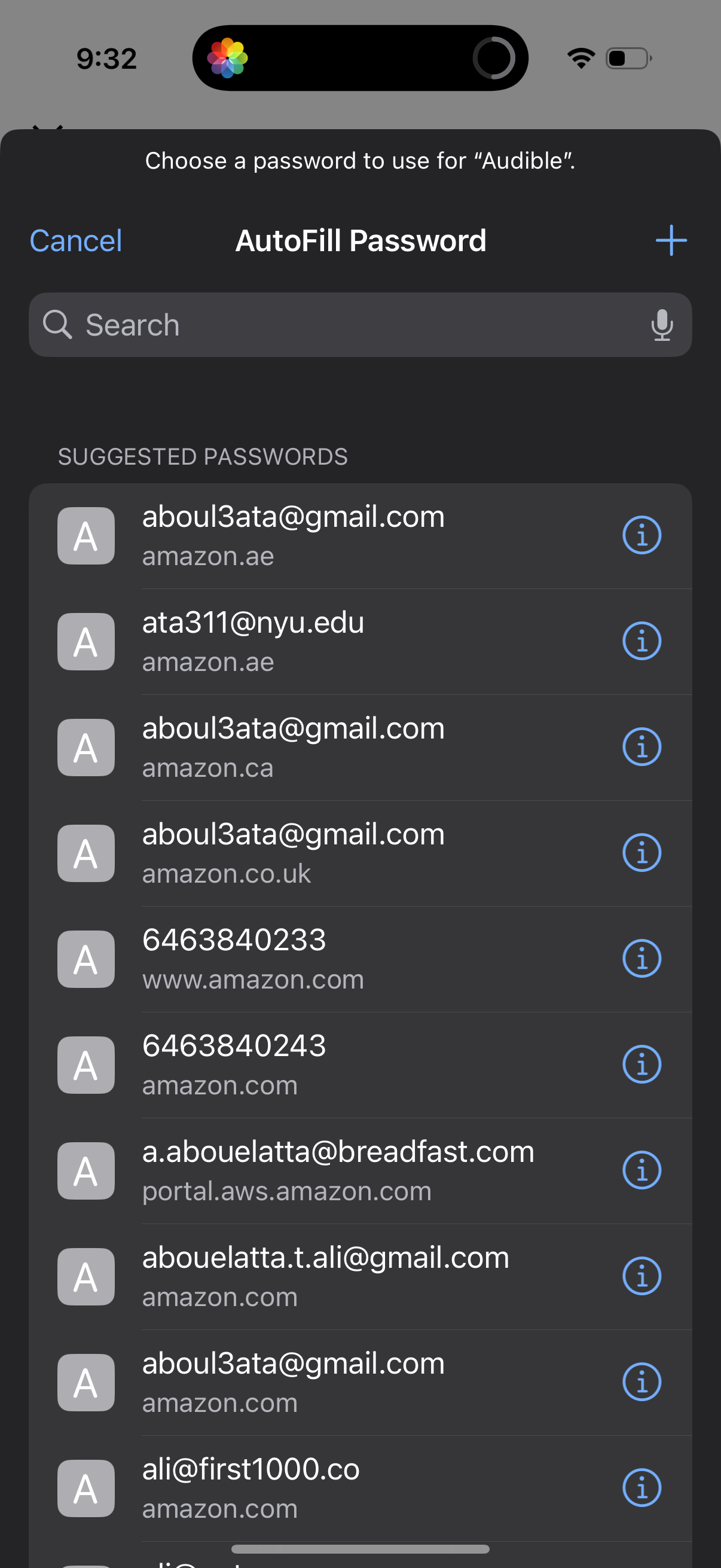
Task: View info for 6463840233 entry
Action: tap(641, 959)
